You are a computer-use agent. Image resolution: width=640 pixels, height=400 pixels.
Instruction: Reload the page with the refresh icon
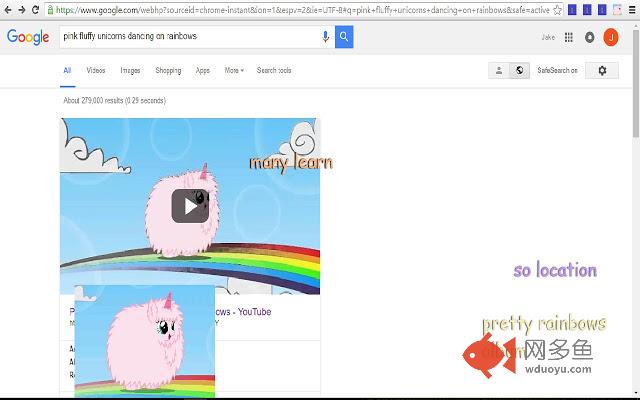coord(36,10)
